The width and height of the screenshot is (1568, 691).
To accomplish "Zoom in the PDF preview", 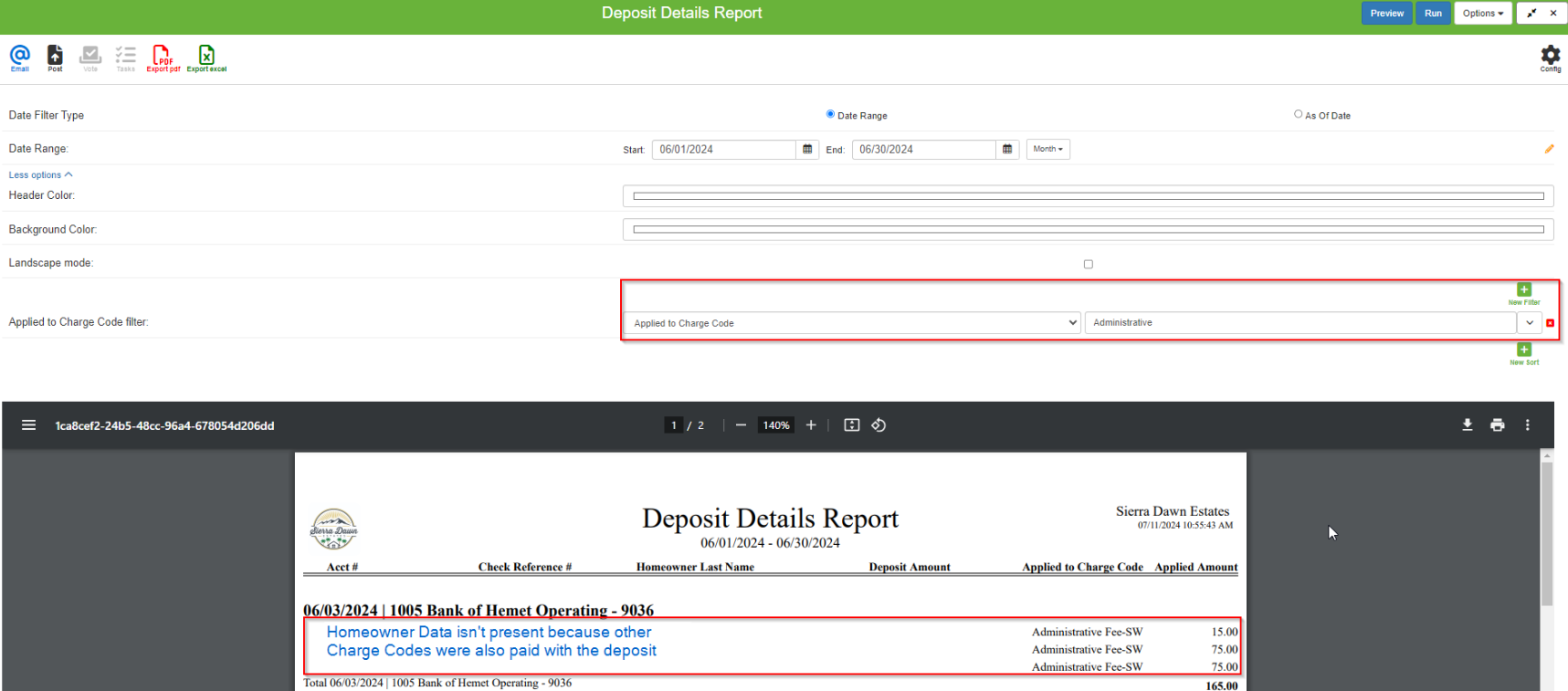I will (810, 425).
